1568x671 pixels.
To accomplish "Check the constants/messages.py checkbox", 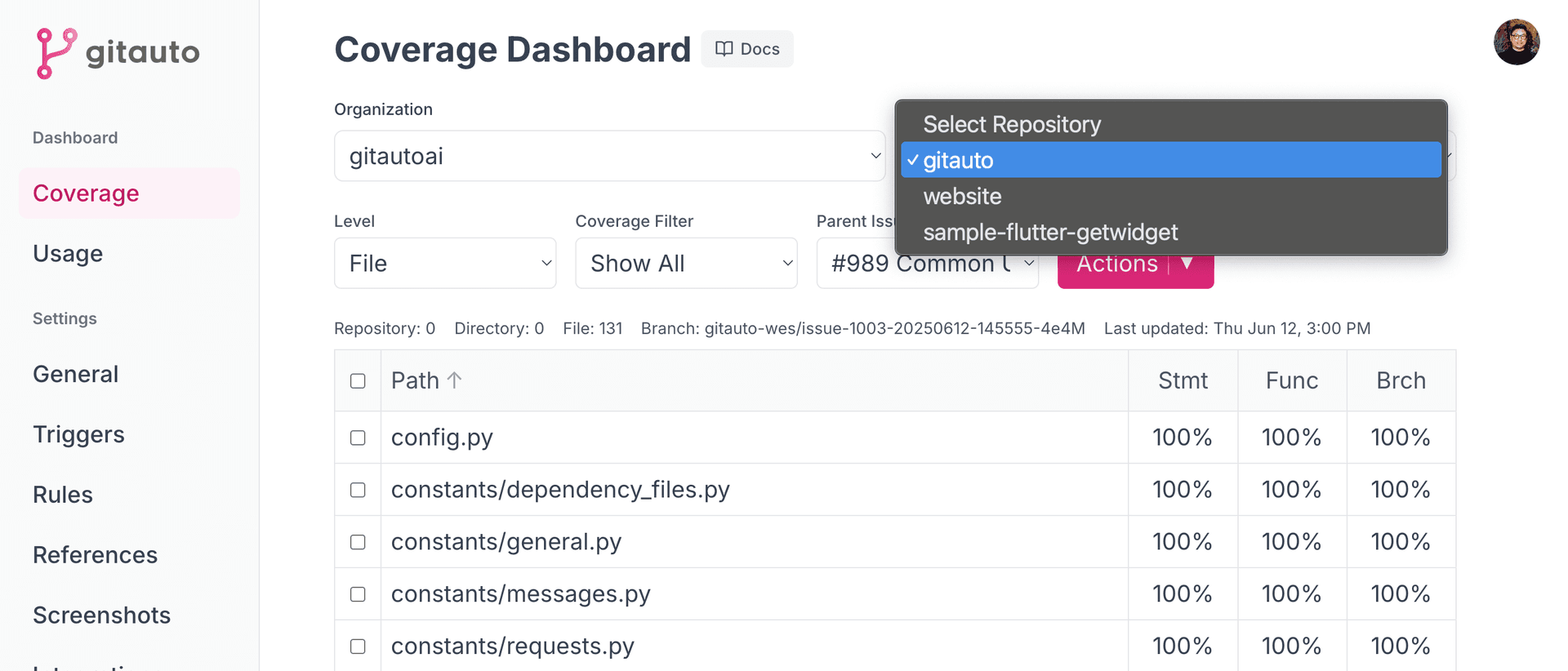I will 358,594.
